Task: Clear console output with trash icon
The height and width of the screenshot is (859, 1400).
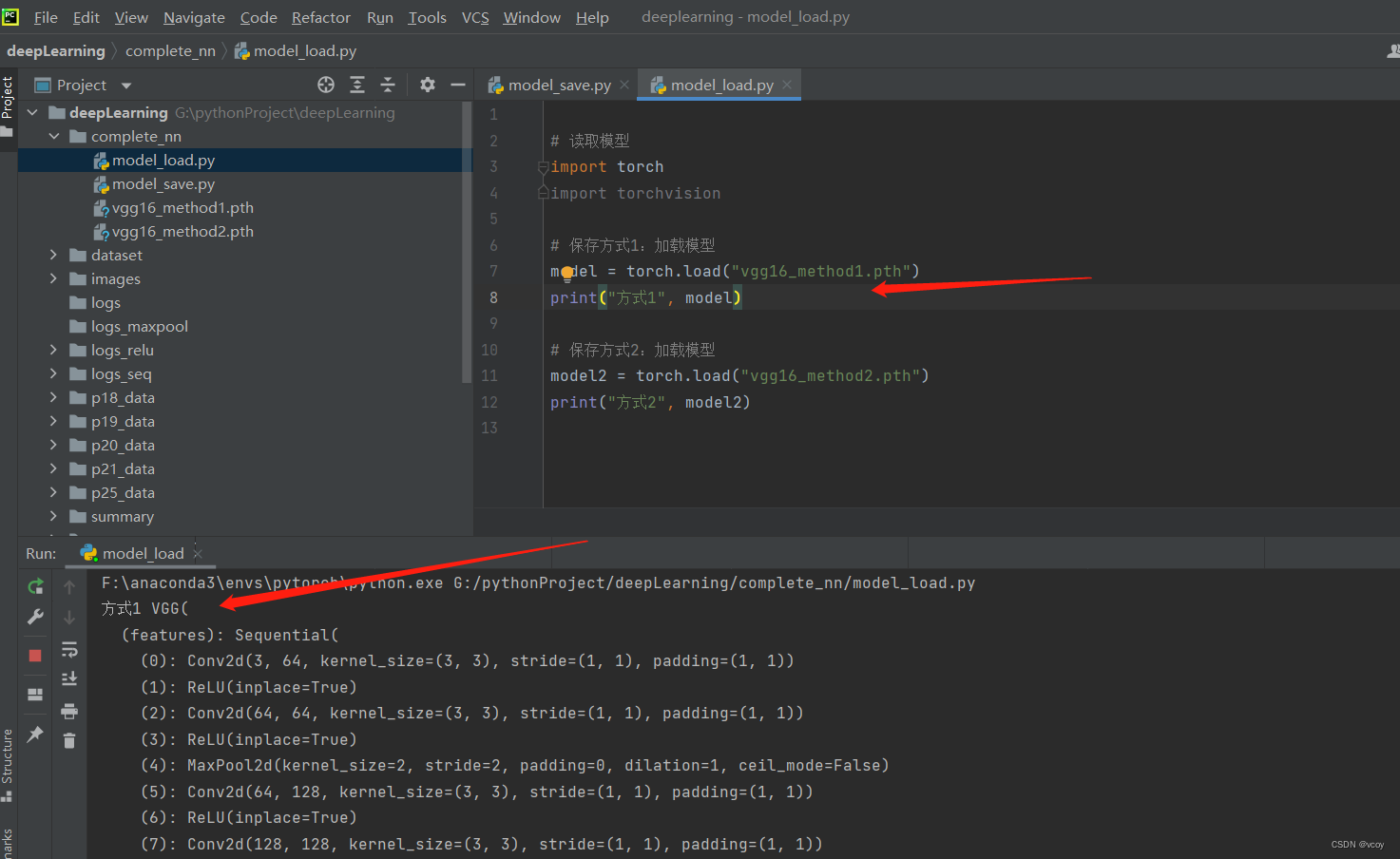Action: (x=69, y=740)
